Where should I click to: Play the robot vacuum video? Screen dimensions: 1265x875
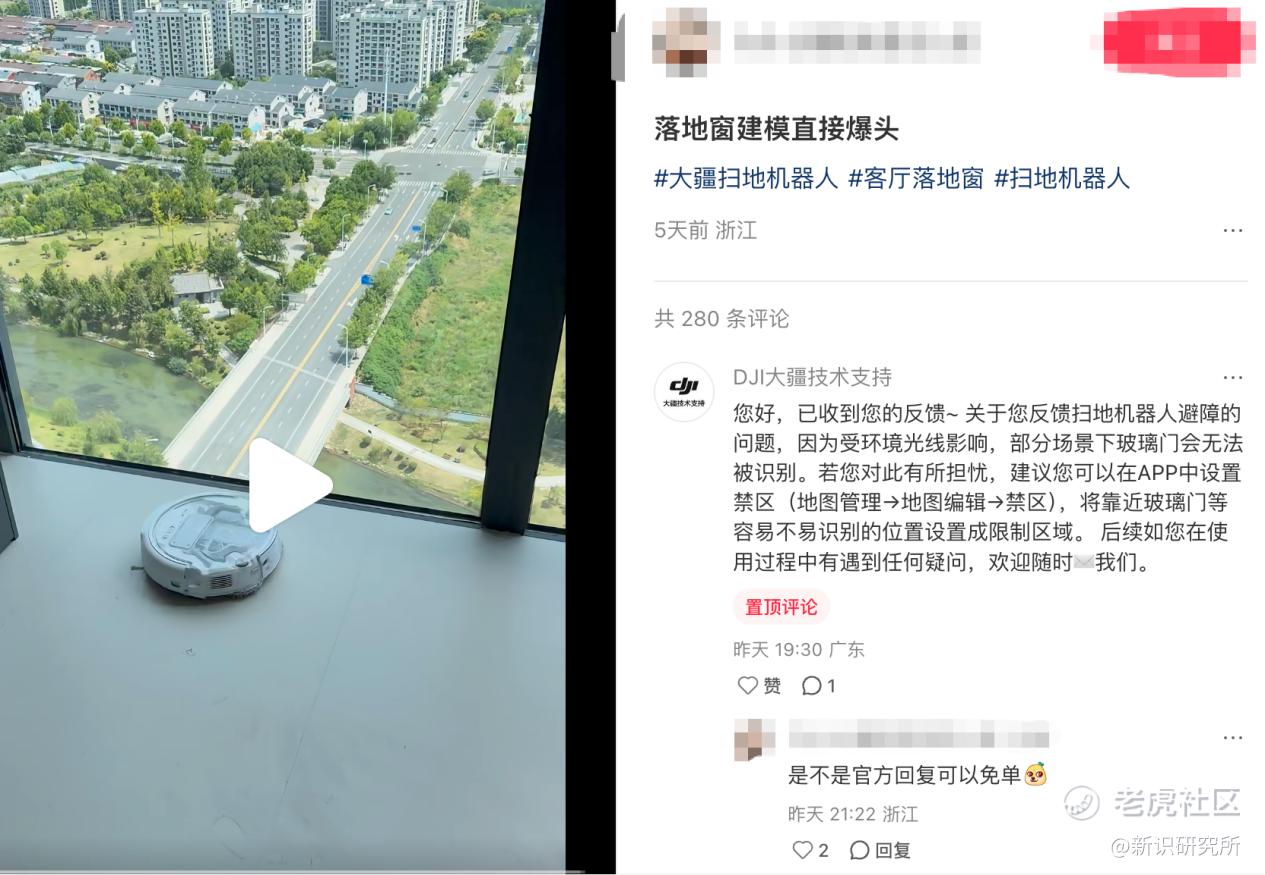pos(289,486)
